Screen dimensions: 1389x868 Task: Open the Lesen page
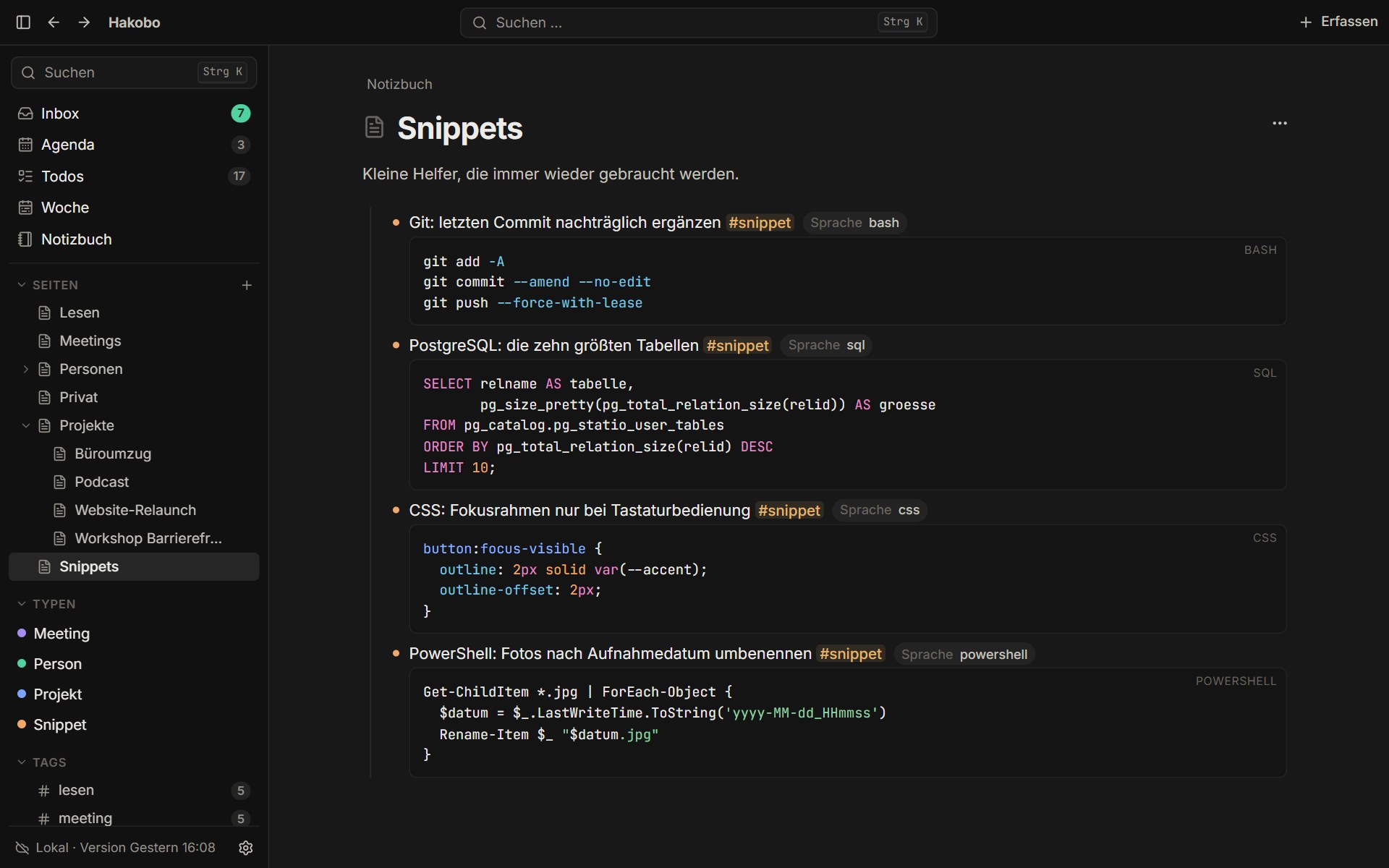[x=134, y=312]
